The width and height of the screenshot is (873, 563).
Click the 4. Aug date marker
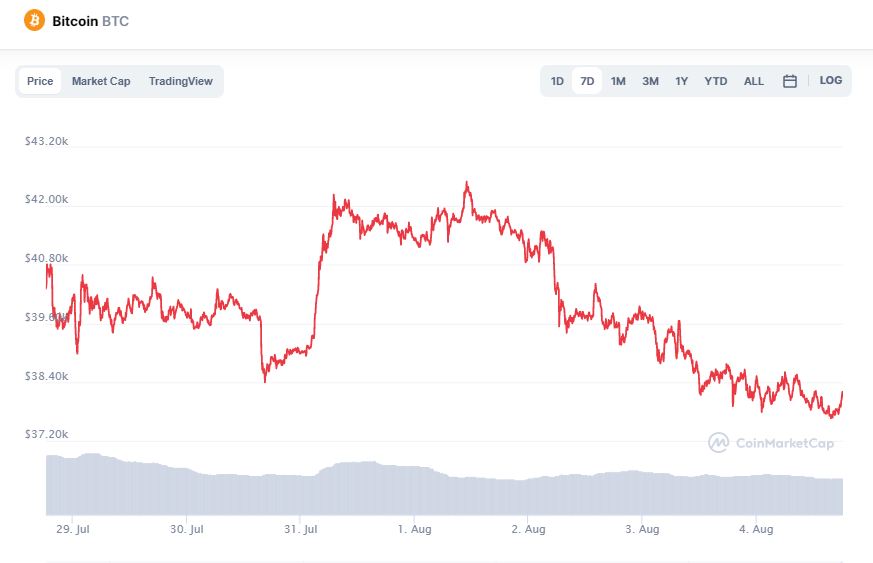(x=755, y=529)
